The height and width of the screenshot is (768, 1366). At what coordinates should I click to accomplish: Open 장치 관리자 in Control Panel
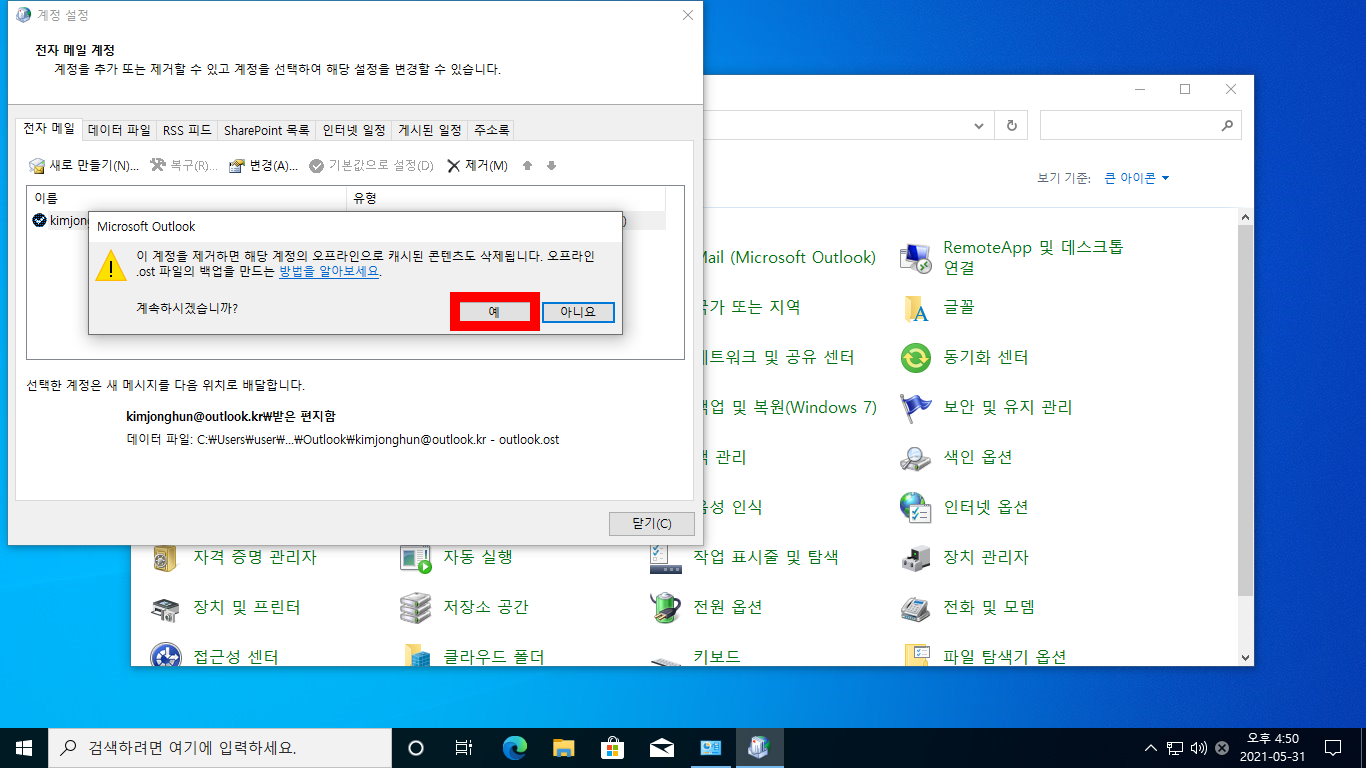click(964, 557)
